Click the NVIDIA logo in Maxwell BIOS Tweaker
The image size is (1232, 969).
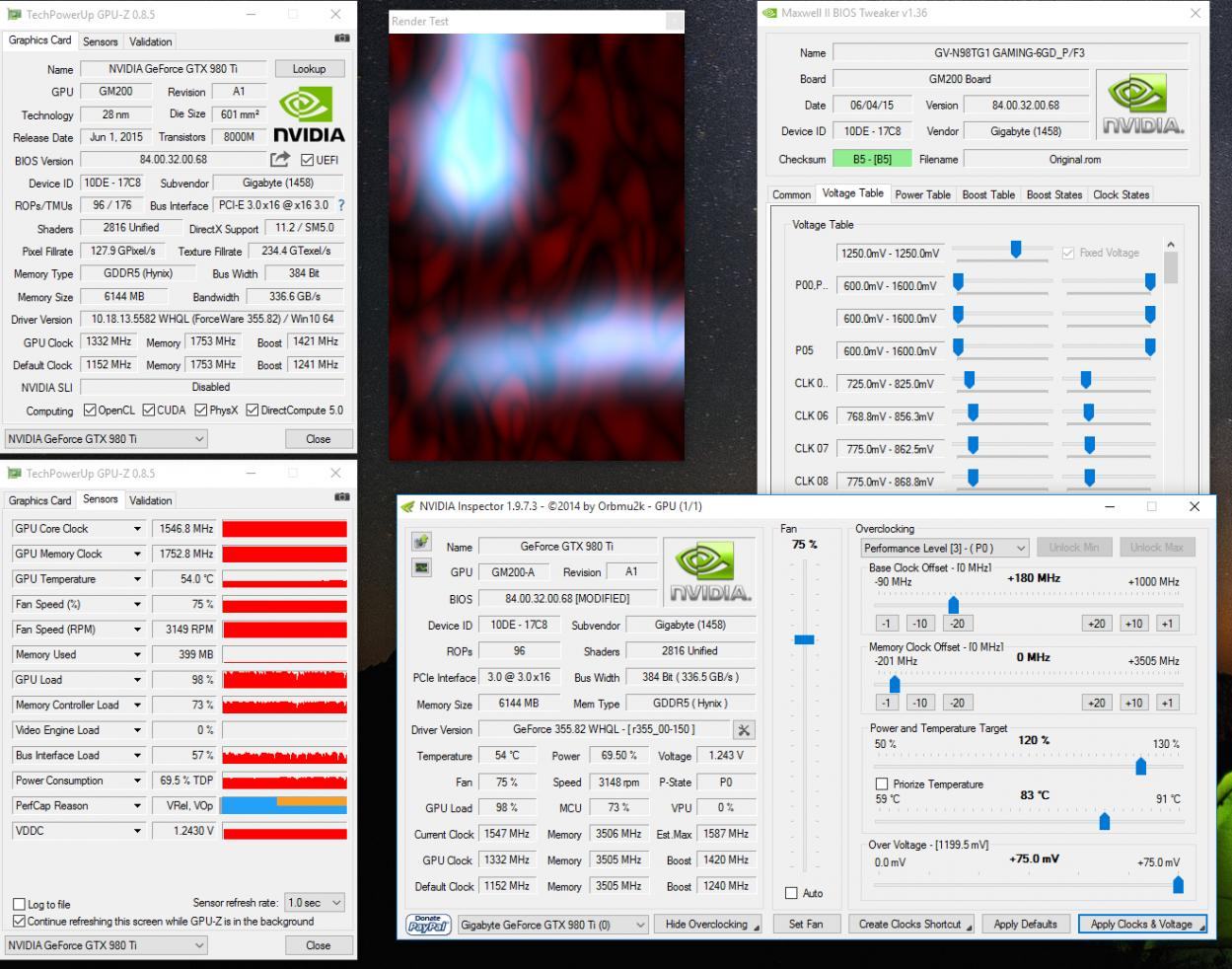click(x=1142, y=107)
